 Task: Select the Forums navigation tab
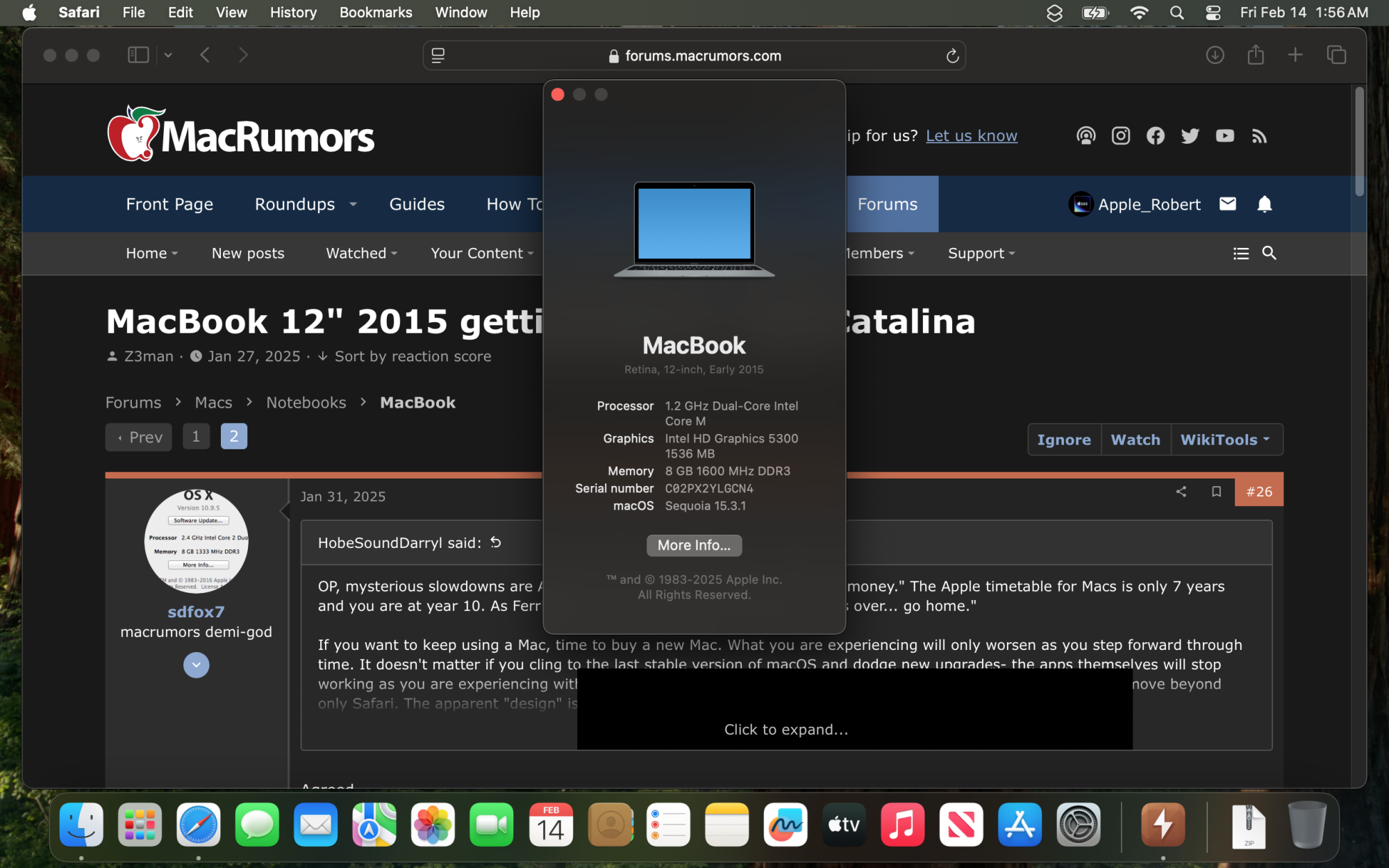click(x=887, y=204)
